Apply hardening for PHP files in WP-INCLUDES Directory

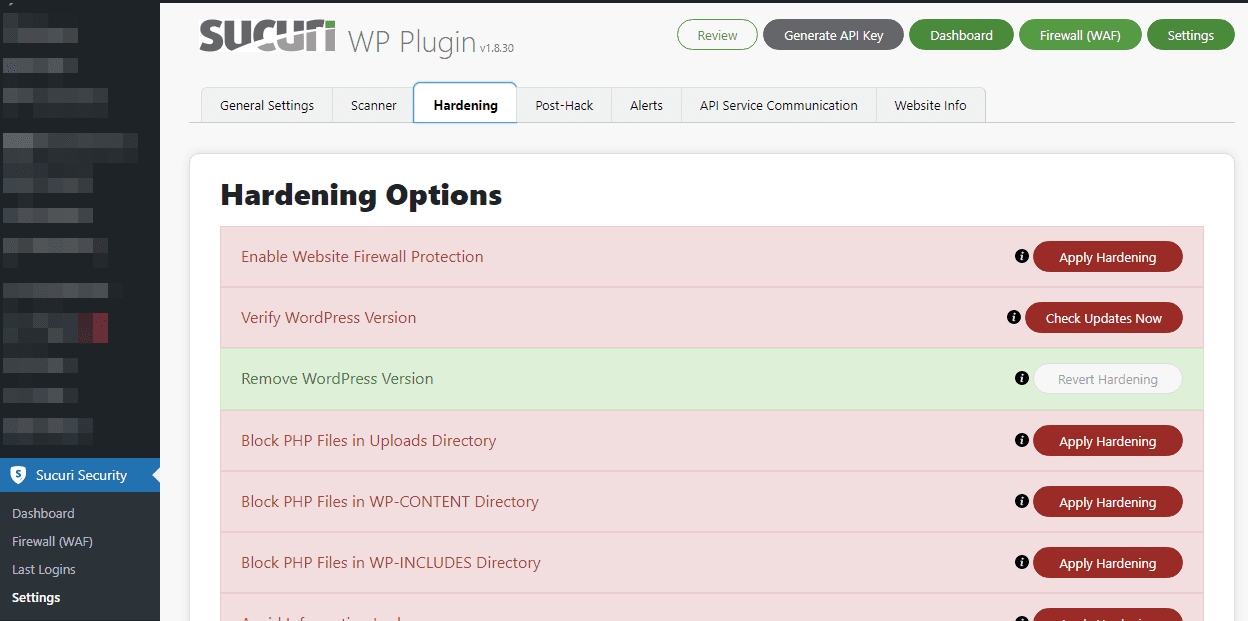pos(1107,563)
